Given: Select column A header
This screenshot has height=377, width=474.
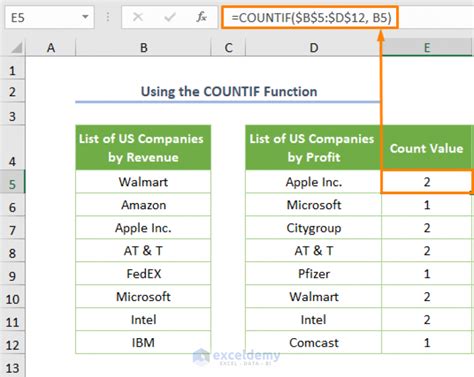Looking at the screenshot, I should (51, 48).
